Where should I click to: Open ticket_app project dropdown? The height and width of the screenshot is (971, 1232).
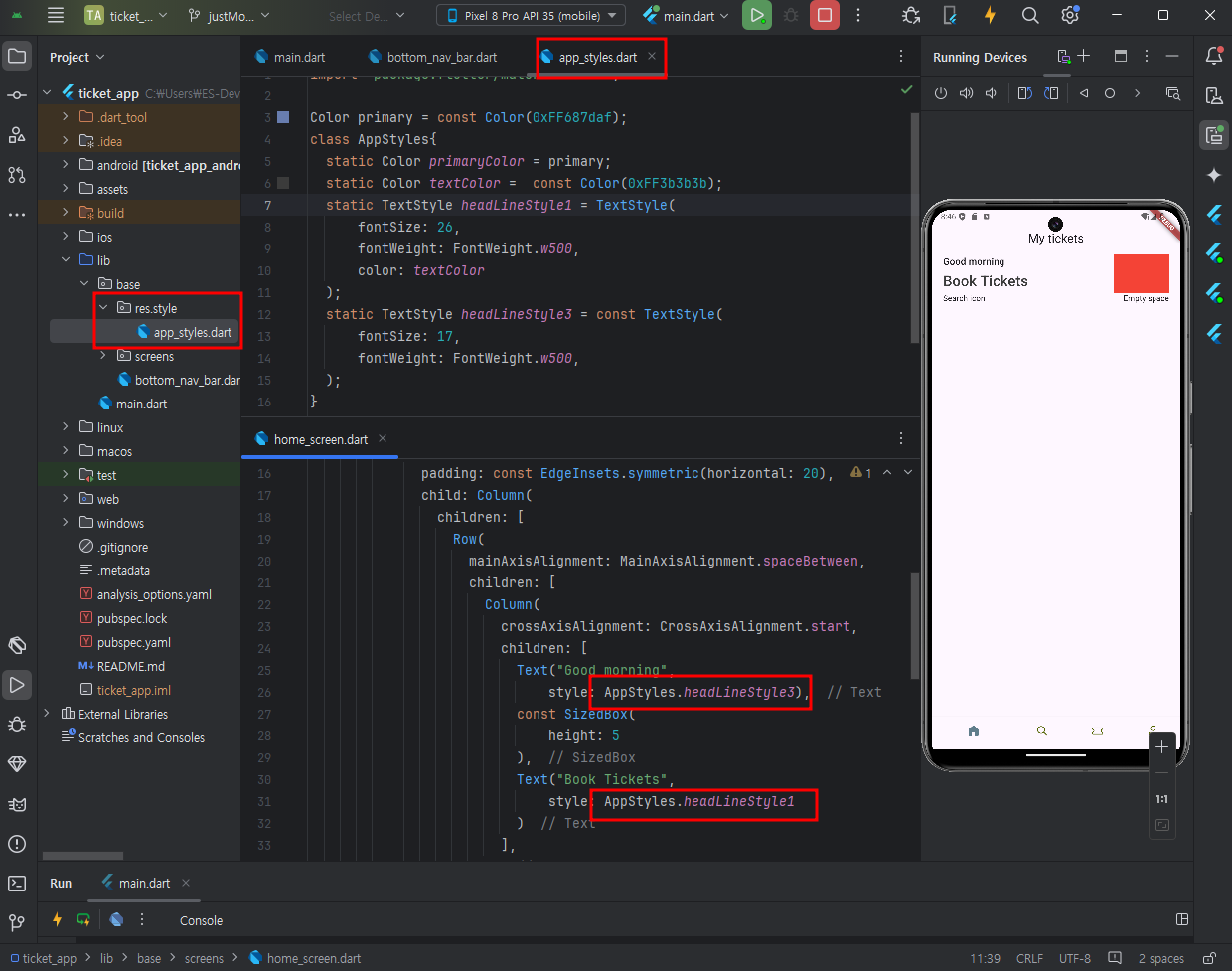[126, 15]
